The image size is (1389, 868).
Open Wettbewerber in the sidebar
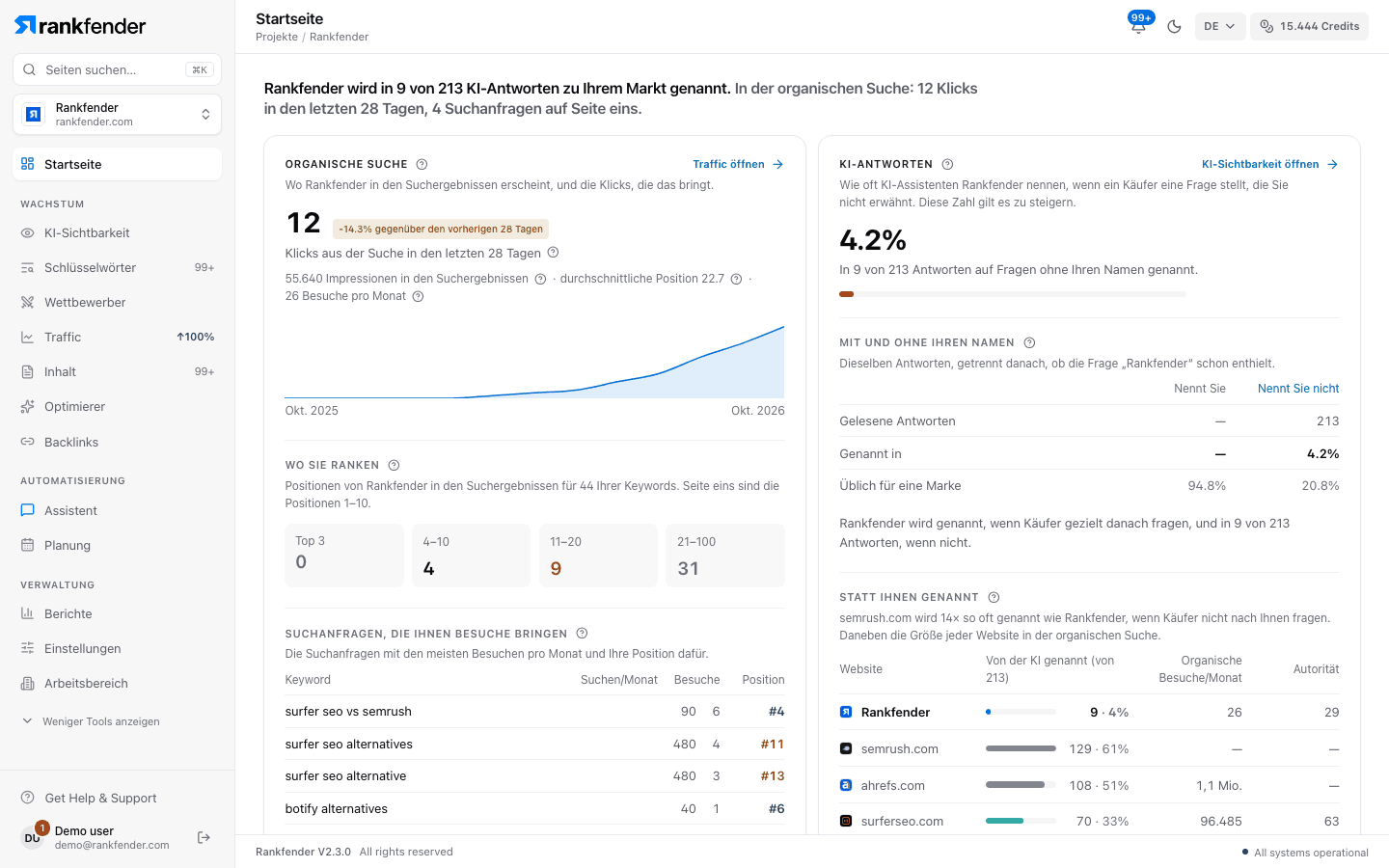click(117, 302)
